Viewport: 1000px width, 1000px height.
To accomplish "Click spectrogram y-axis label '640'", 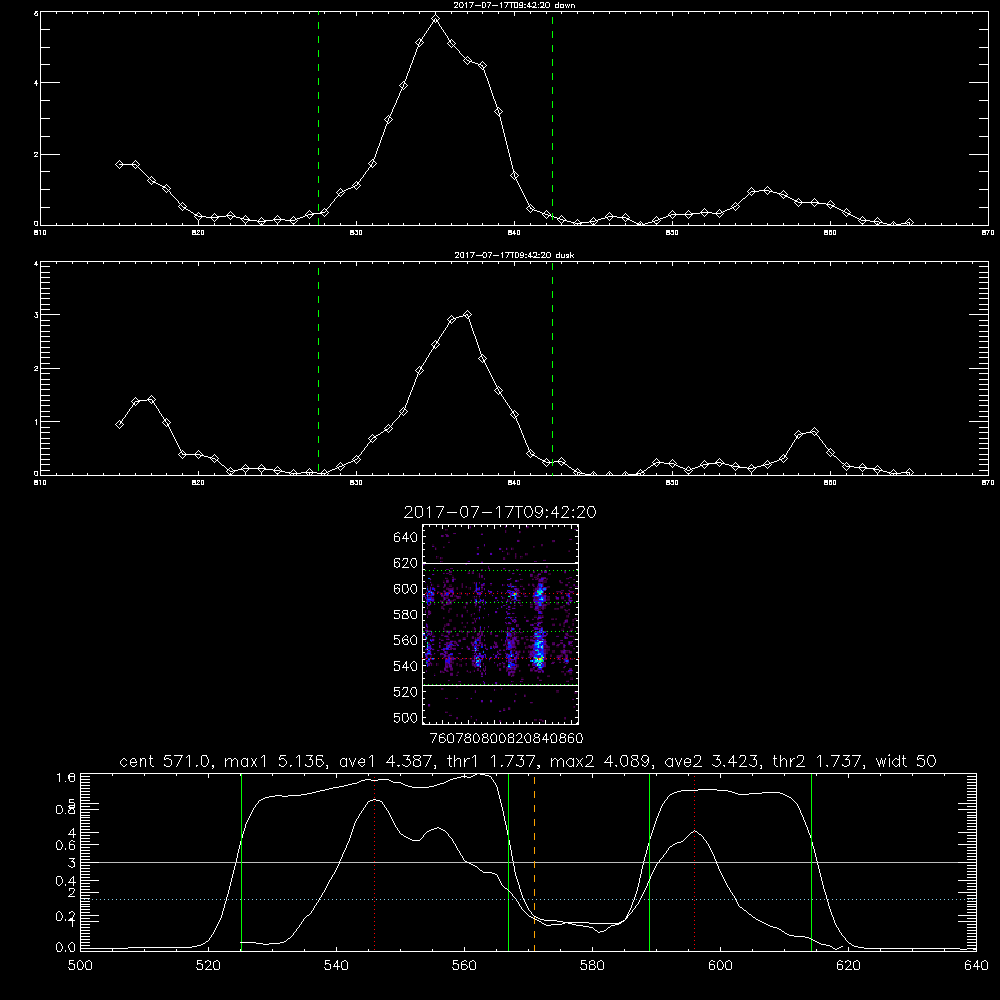I will pos(406,538).
